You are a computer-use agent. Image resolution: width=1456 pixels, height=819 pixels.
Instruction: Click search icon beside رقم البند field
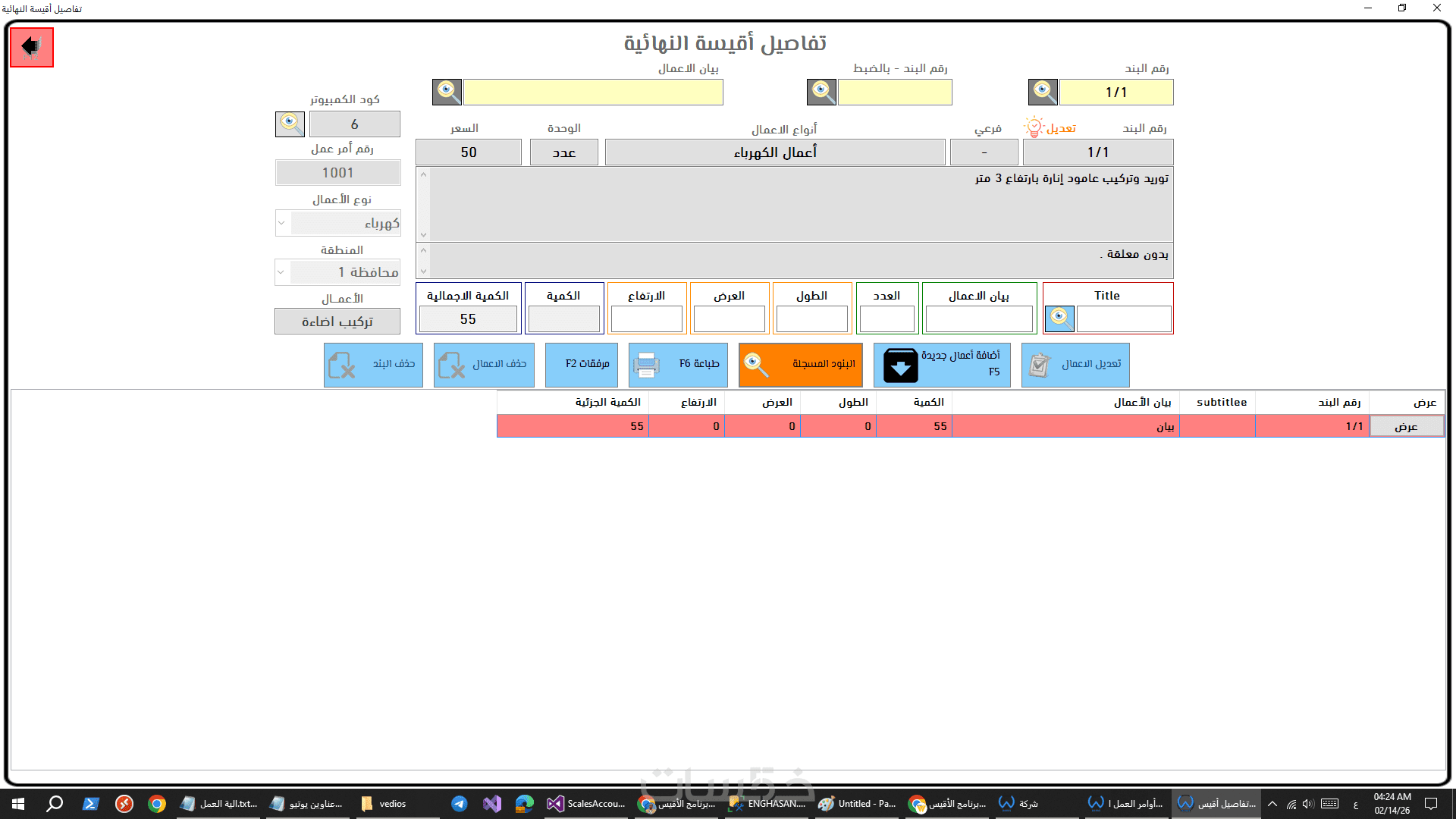click(1043, 92)
